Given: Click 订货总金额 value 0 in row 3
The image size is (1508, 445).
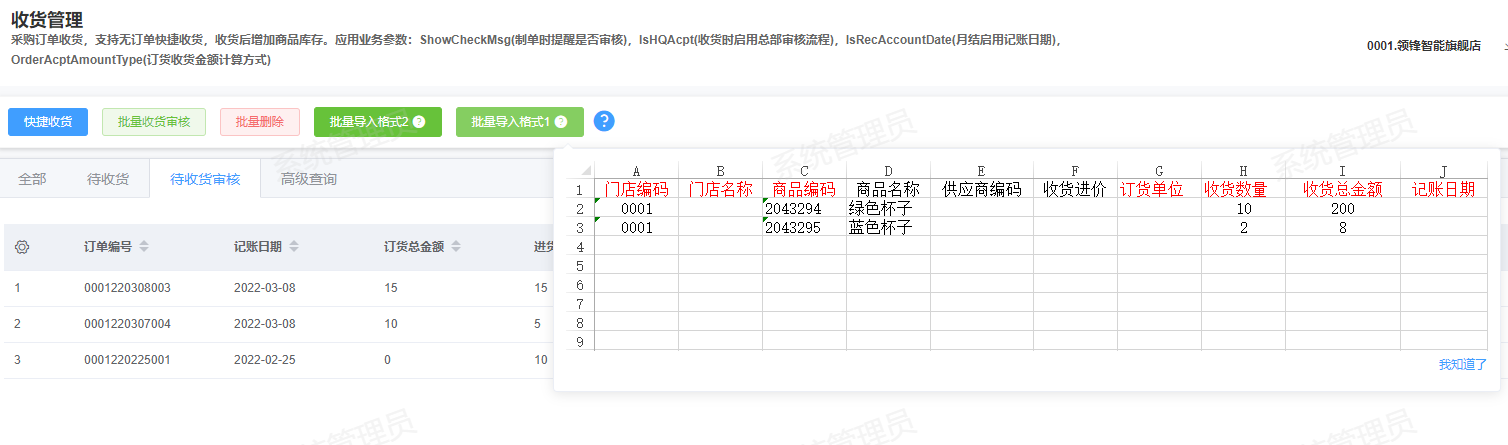Looking at the screenshot, I should (387, 360).
